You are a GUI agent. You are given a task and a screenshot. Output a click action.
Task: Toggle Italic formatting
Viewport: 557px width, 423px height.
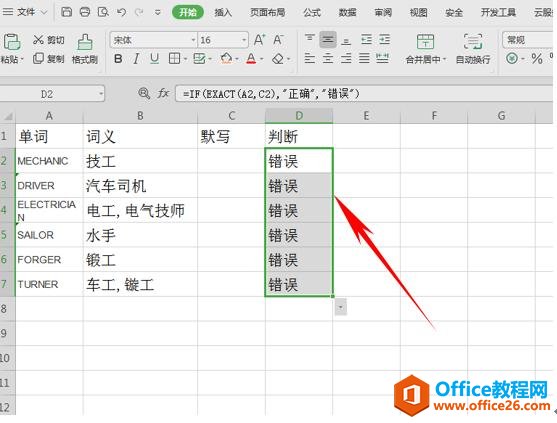[136, 59]
